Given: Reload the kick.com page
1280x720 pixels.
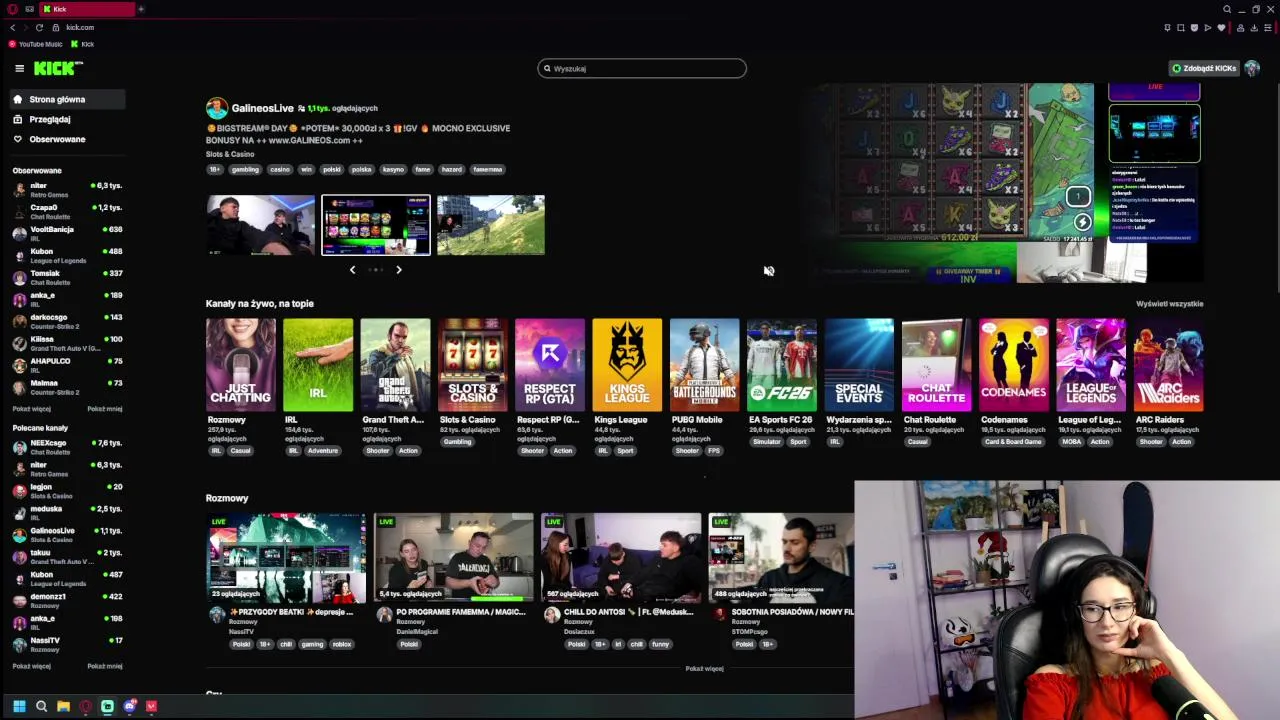Looking at the screenshot, I should (39, 27).
